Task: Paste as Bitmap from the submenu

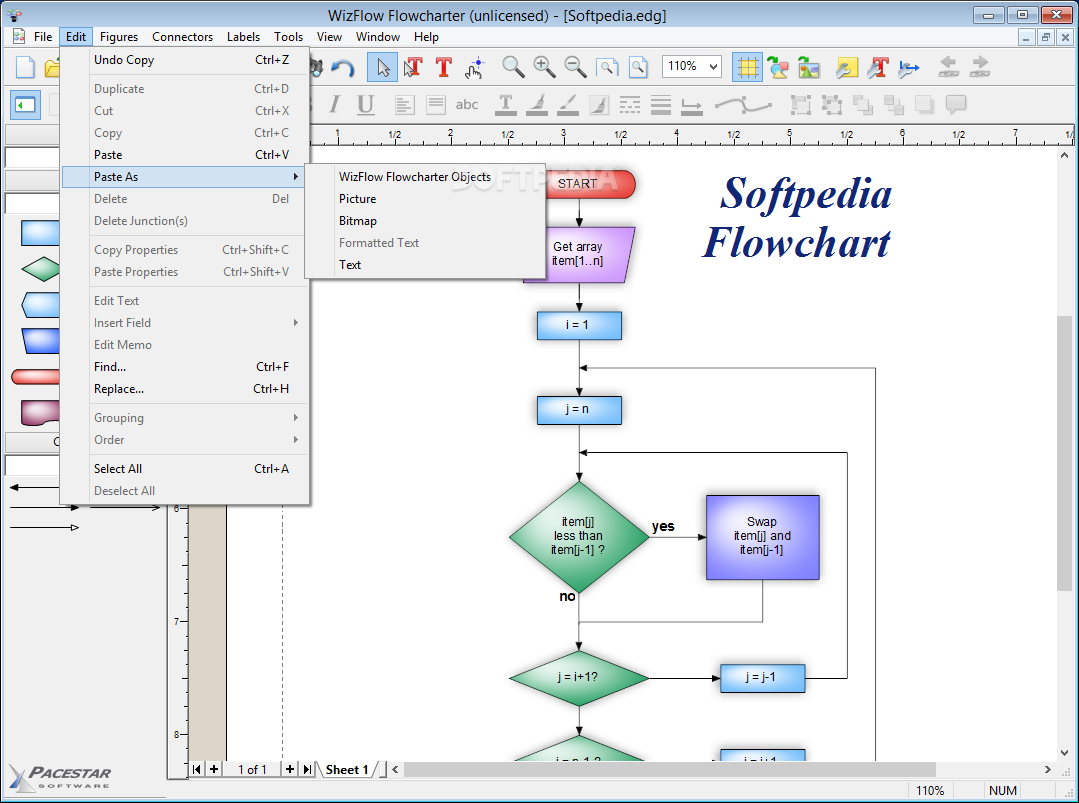Action: 425,221
